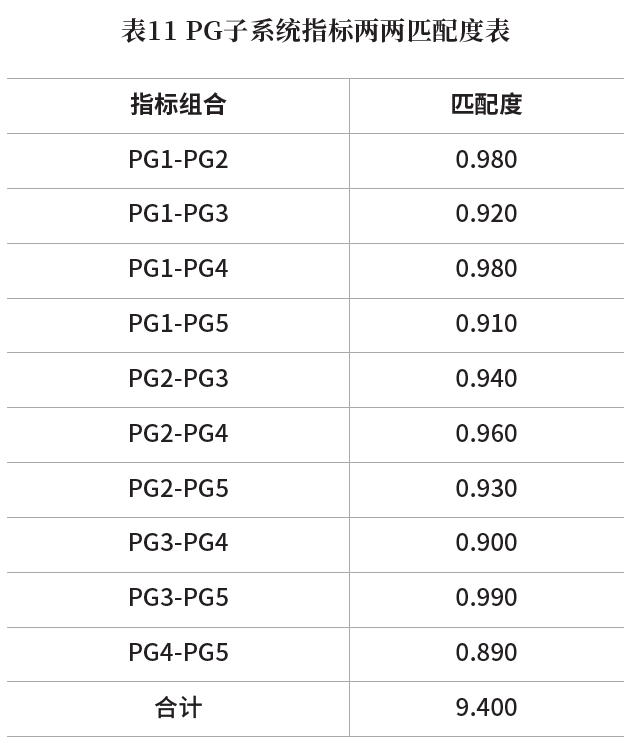Viewport: 633px width, 741px height.
Task: Click the PG1-PG2 row label
Action: pyautogui.click(x=178, y=160)
